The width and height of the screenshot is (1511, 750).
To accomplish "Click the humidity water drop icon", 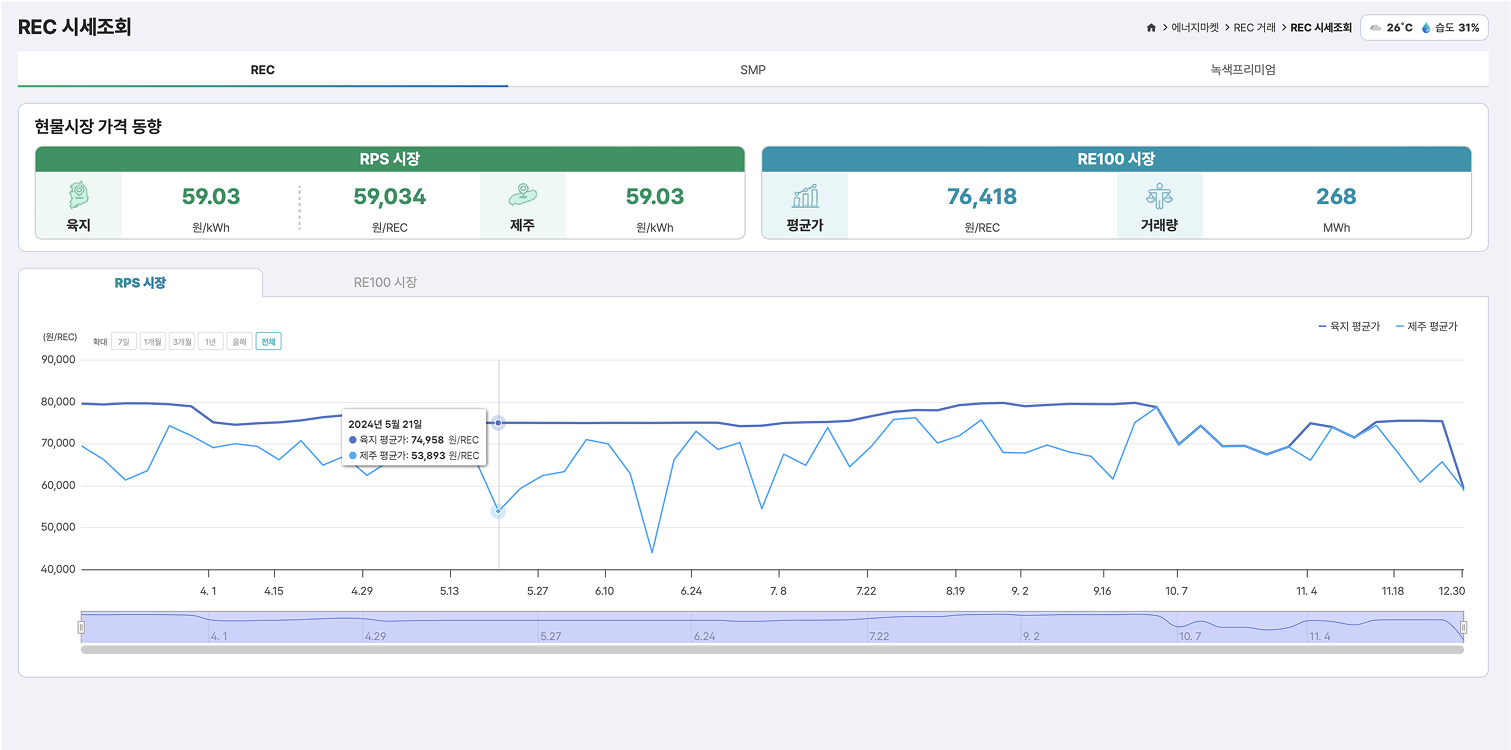I will (1426, 28).
